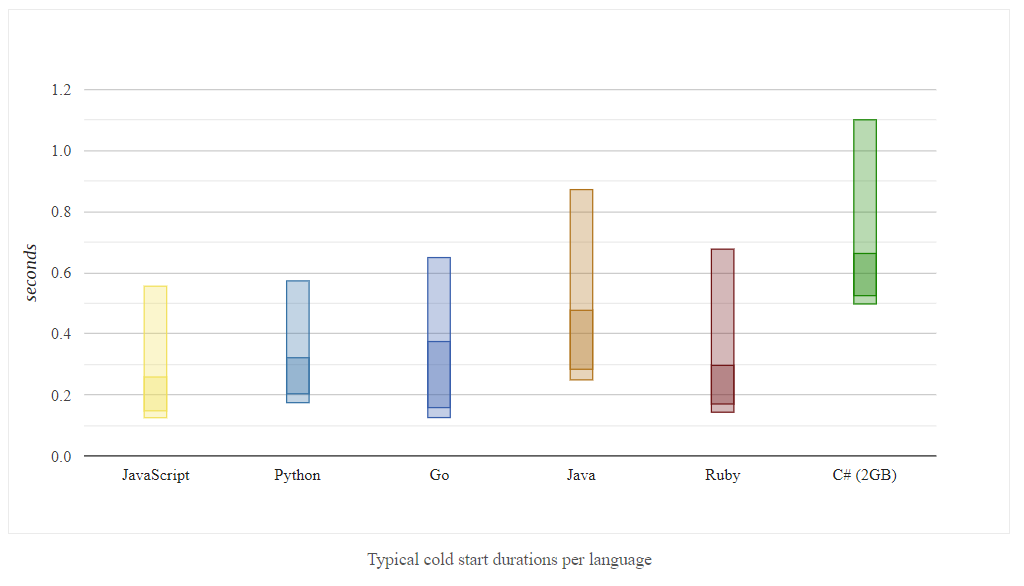The height and width of the screenshot is (586, 1024).
Task: Click the orange Java range bar
Action: 581,284
